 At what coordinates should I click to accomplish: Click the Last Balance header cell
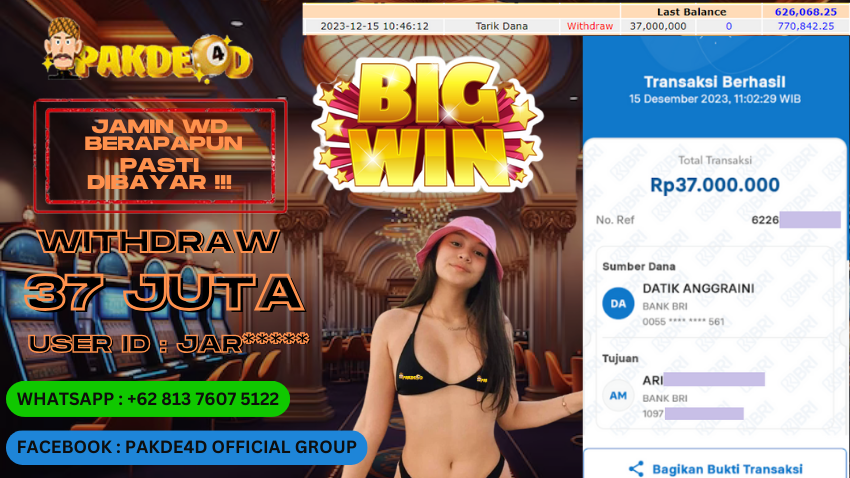[691, 11]
